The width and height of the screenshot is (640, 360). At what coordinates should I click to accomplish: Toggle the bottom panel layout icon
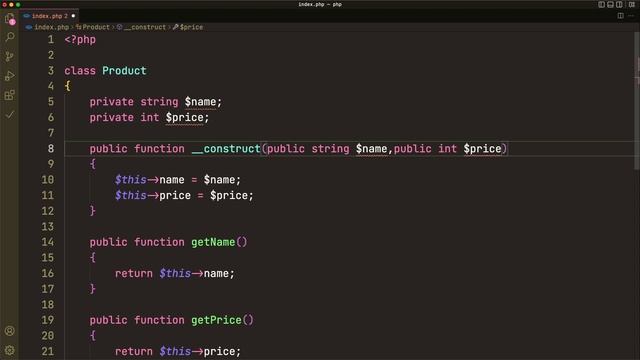coord(610,4)
